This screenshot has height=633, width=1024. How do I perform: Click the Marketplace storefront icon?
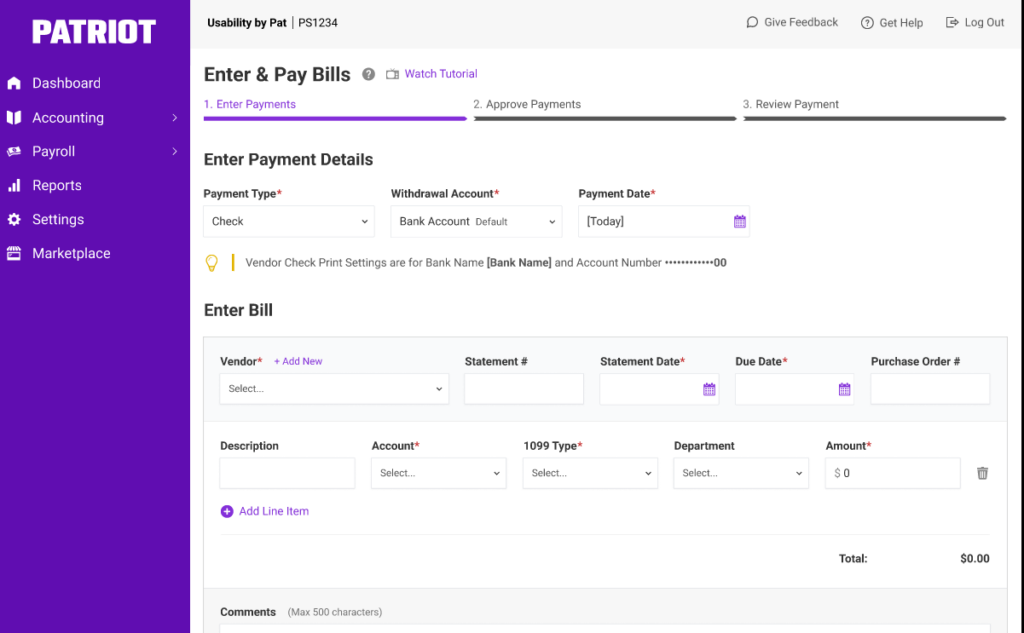click(14, 253)
